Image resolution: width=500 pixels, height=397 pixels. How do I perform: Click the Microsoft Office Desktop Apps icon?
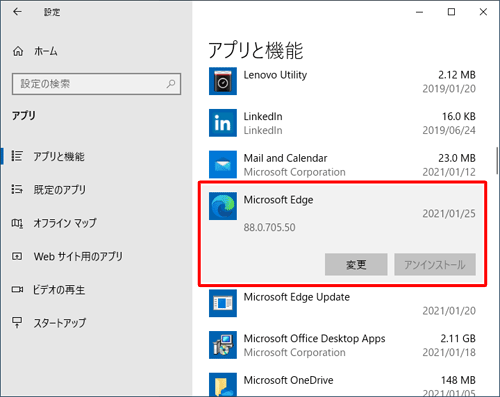pos(223,345)
